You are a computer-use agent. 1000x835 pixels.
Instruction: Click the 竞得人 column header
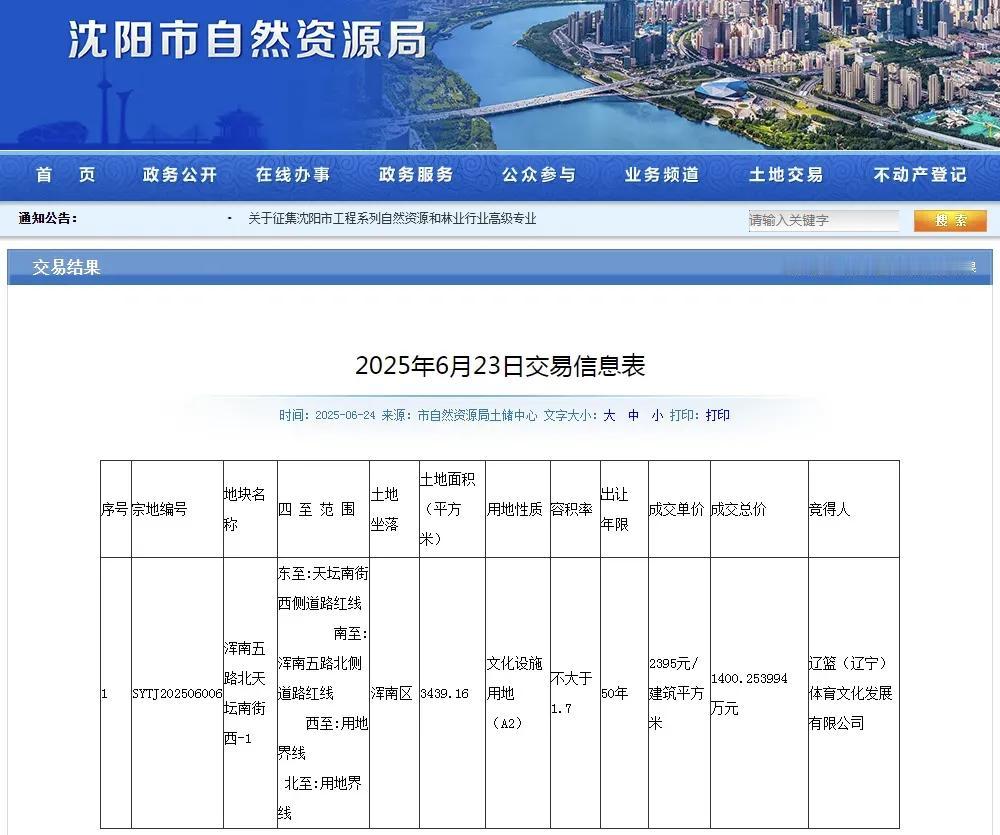click(854, 509)
